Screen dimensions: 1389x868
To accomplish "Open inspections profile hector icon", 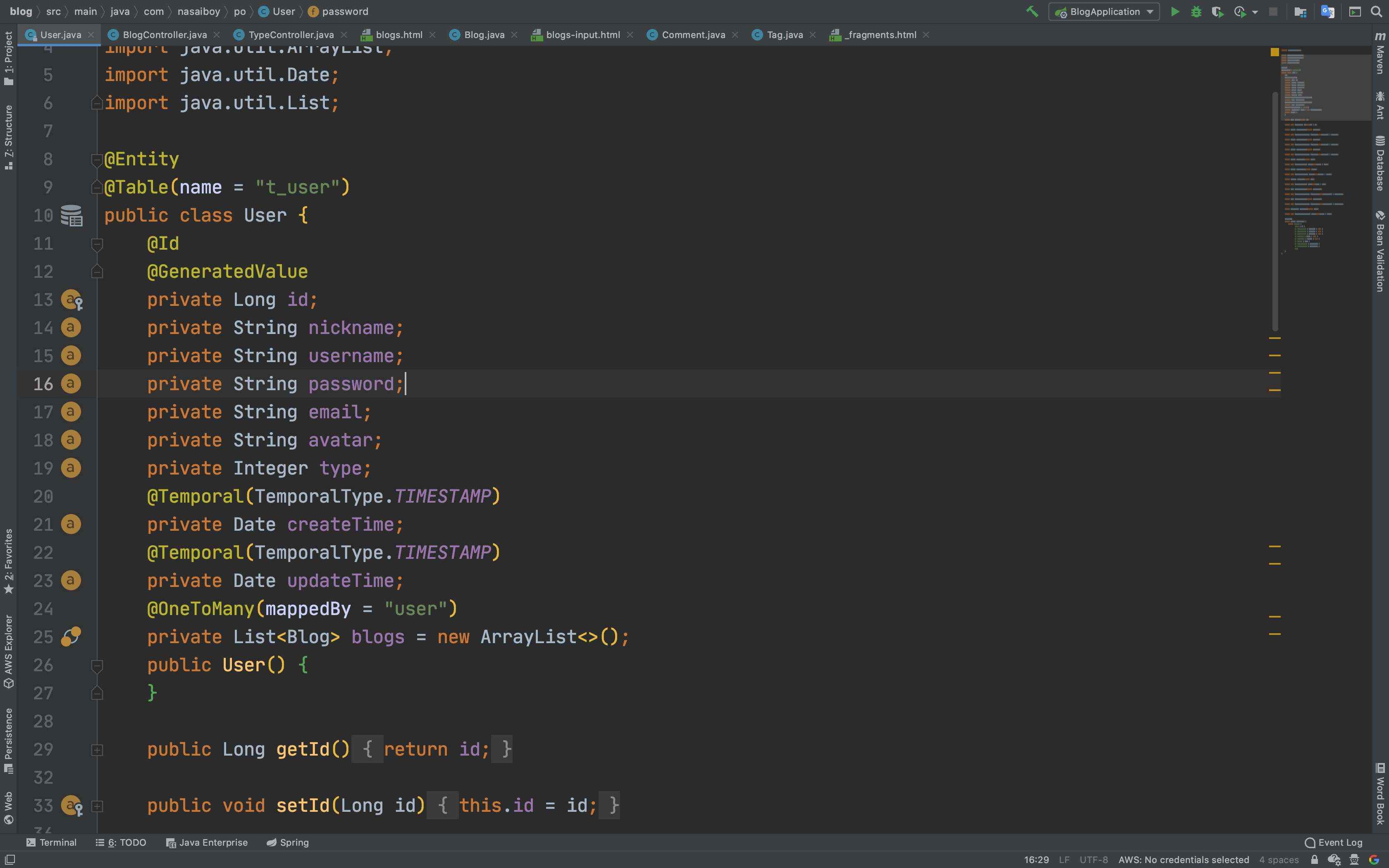I will pyautogui.click(x=1354, y=859).
